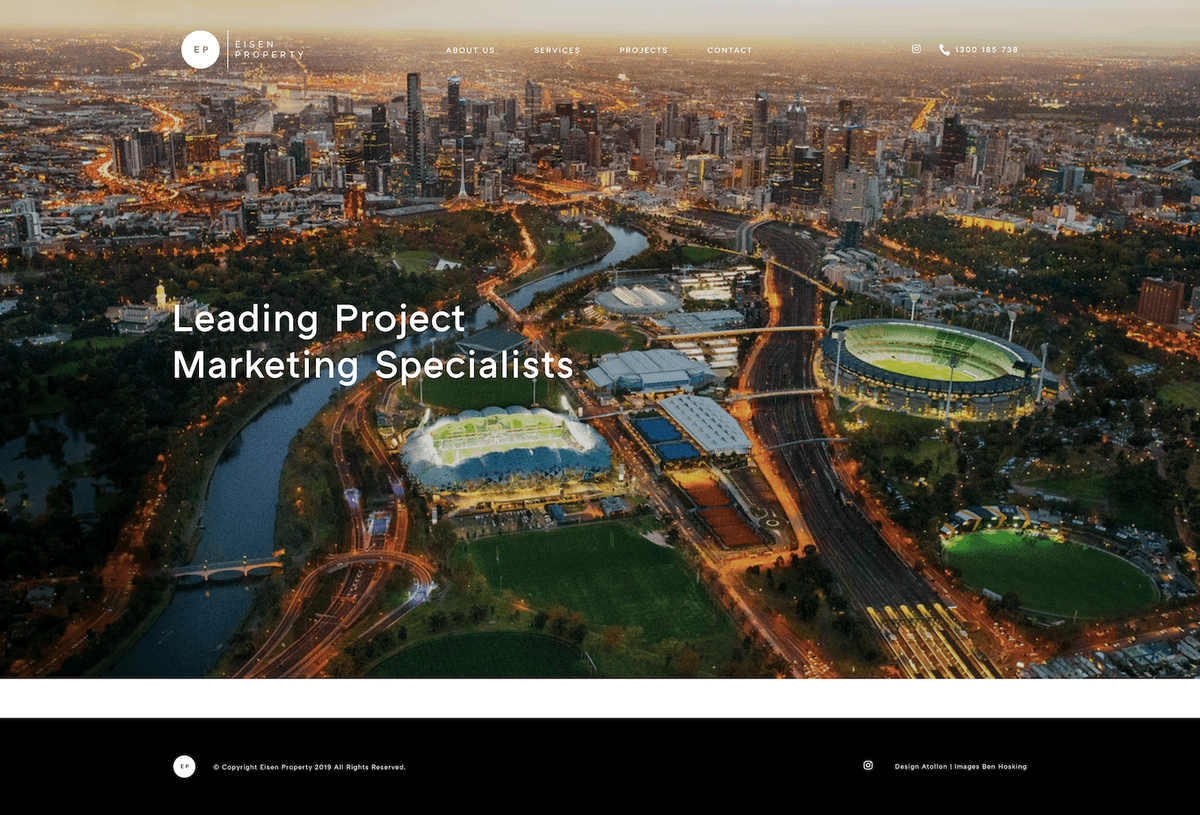Navigate to Projects in the navbar

pos(643,50)
